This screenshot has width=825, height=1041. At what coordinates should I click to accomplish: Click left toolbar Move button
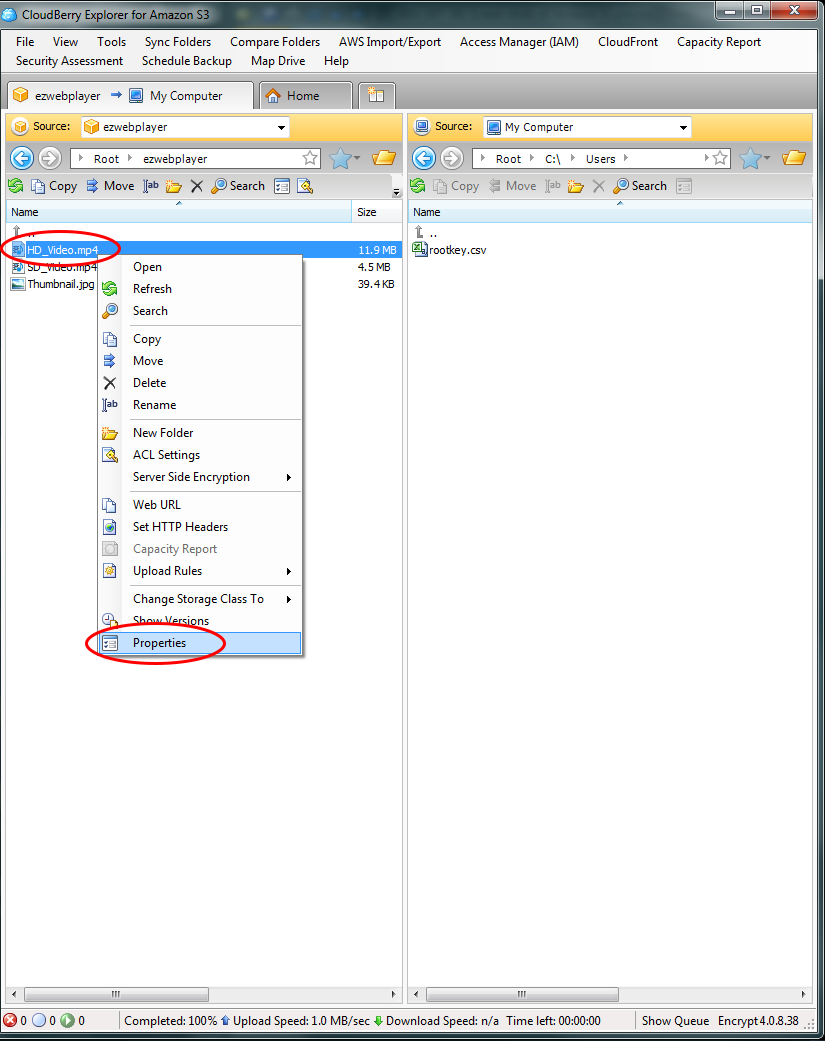click(x=110, y=186)
